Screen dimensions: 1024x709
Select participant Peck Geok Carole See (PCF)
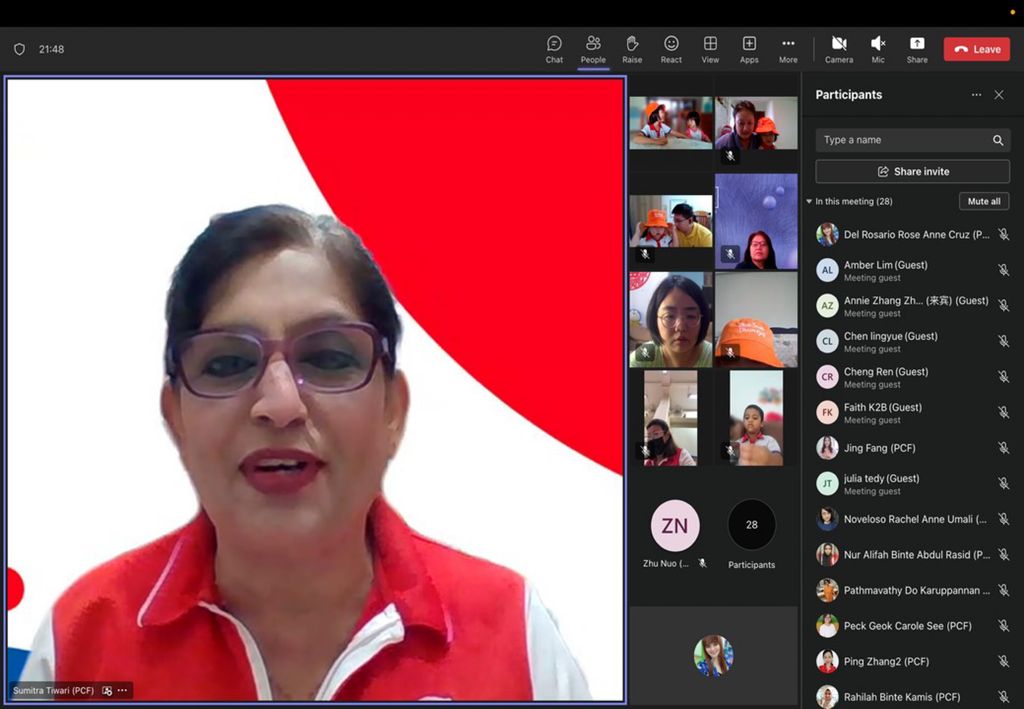(912, 626)
